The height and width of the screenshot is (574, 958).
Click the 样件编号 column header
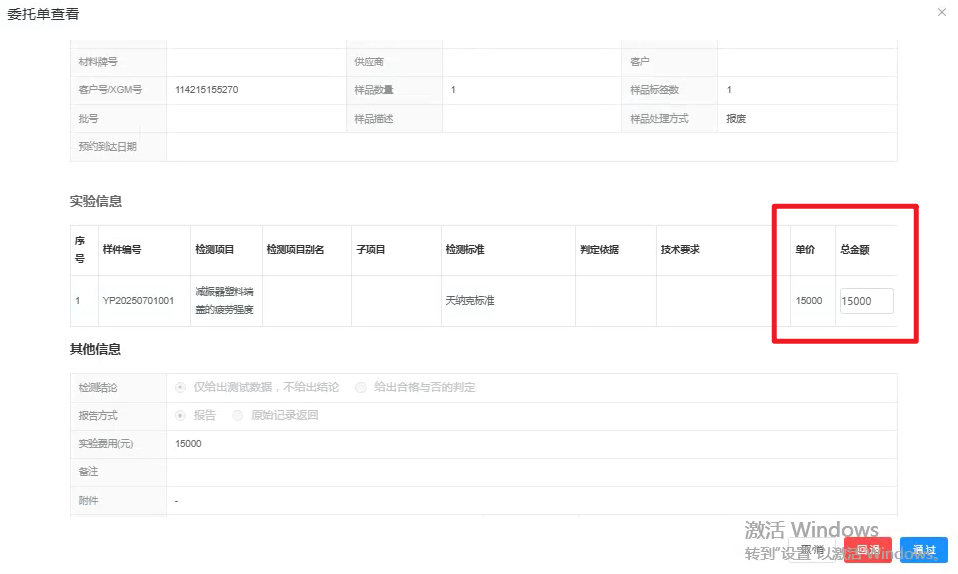pos(122,249)
